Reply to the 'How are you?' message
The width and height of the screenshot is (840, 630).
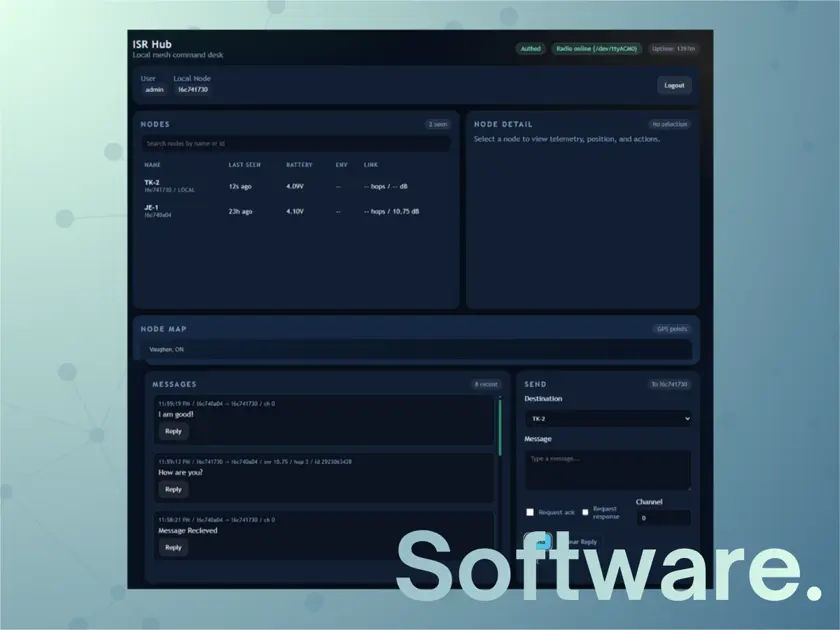pos(172,489)
